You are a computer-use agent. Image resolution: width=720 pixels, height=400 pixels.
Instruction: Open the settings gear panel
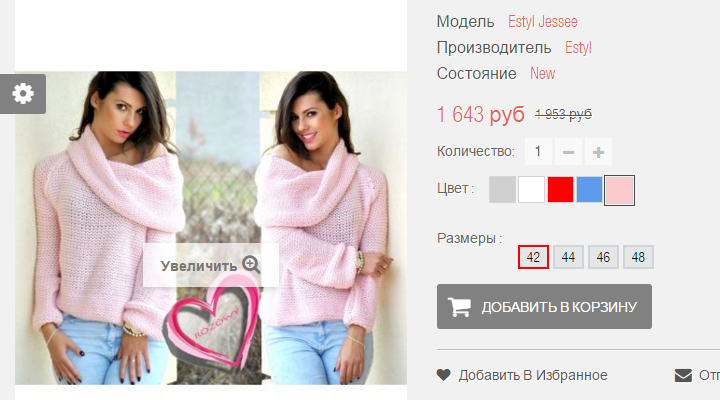[x=22, y=94]
